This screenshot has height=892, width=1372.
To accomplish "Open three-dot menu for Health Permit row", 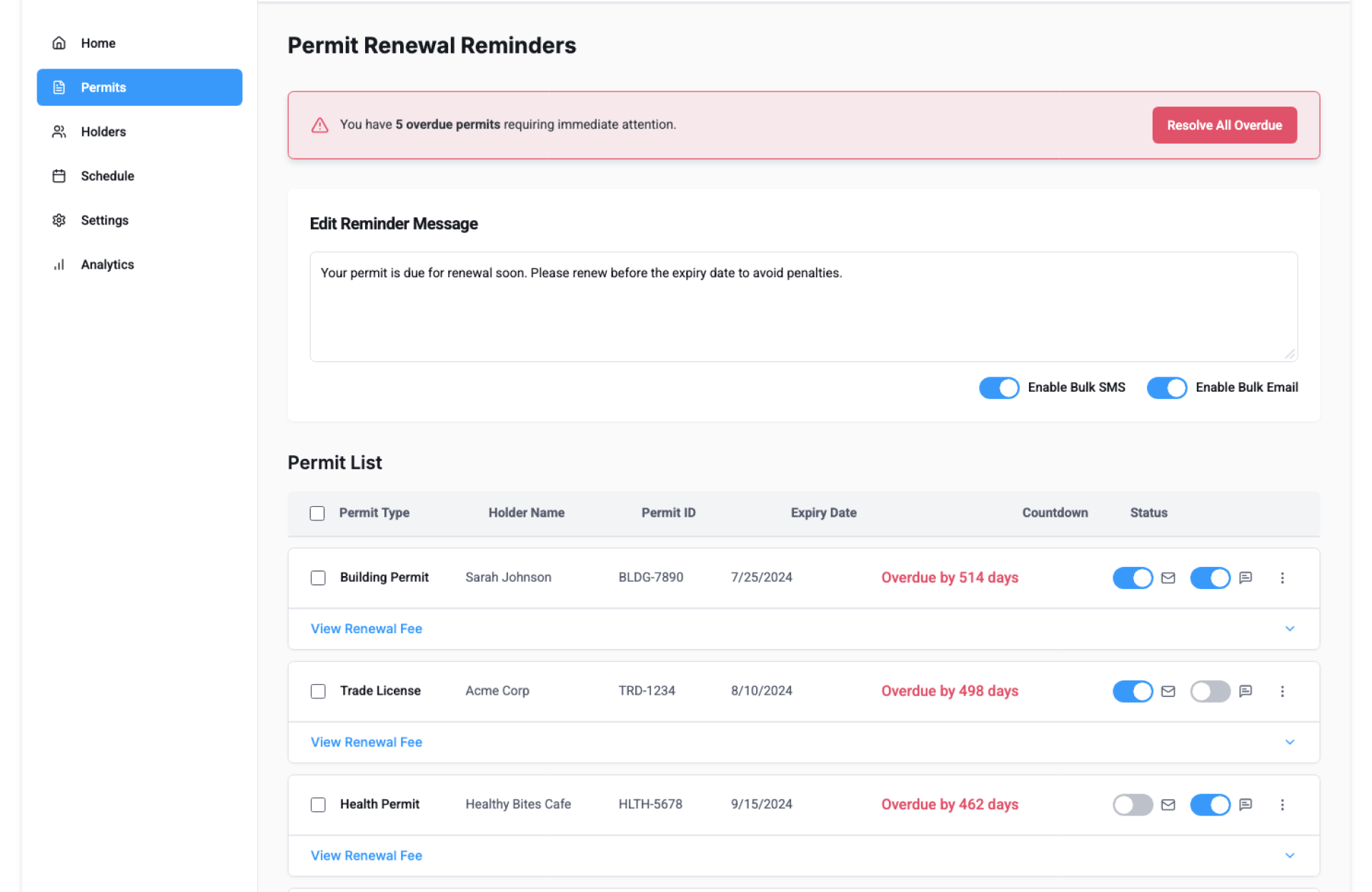I will pyautogui.click(x=1282, y=805).
